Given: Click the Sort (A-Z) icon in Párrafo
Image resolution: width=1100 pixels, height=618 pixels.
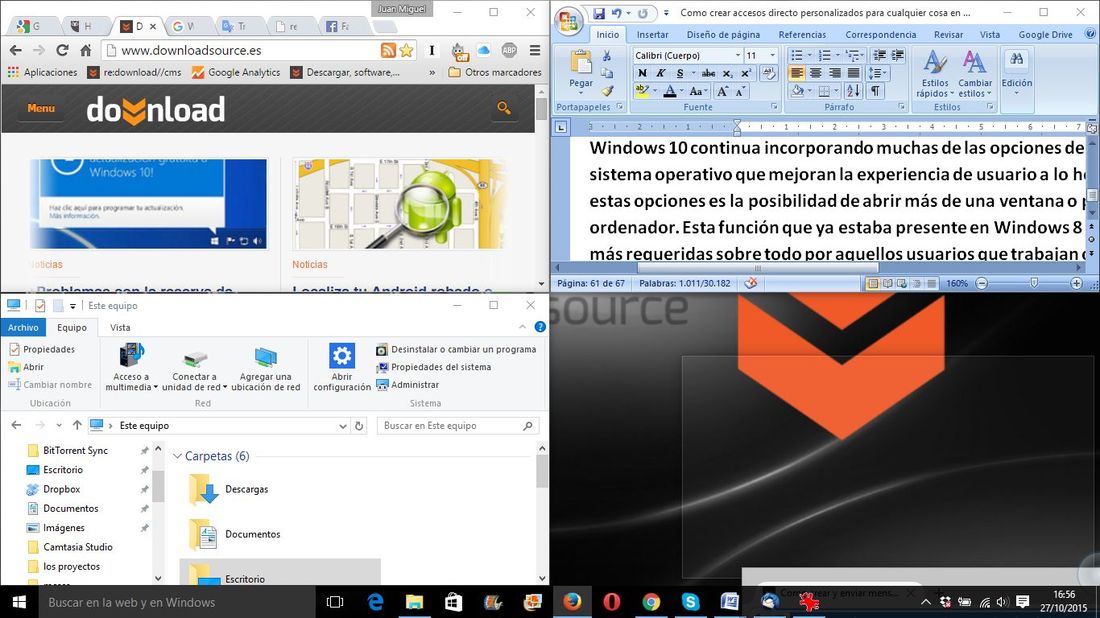Looking at the screenshot, I should pos(853,90).
